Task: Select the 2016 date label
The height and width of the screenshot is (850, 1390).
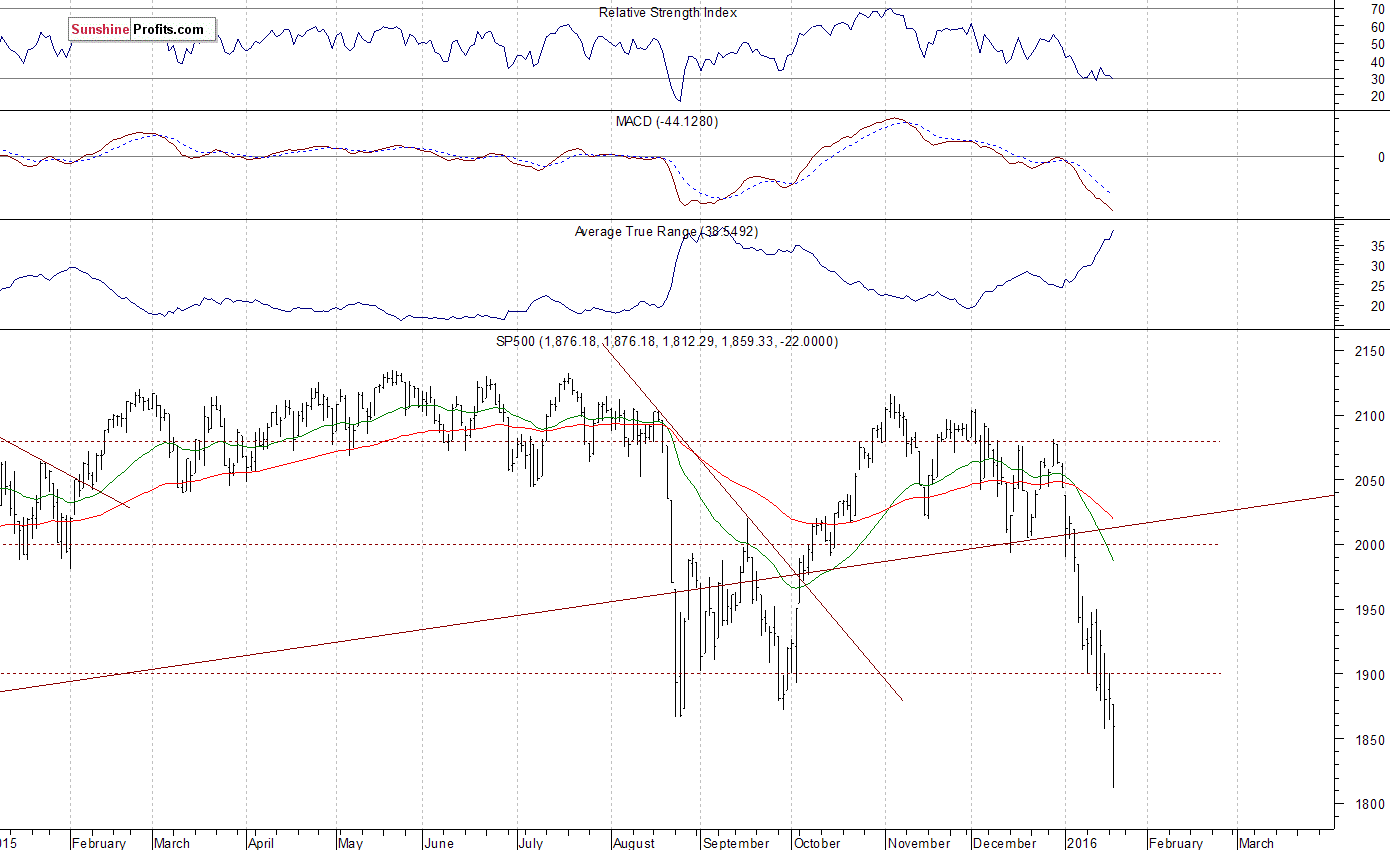Action: click(x=1080, y=843)
